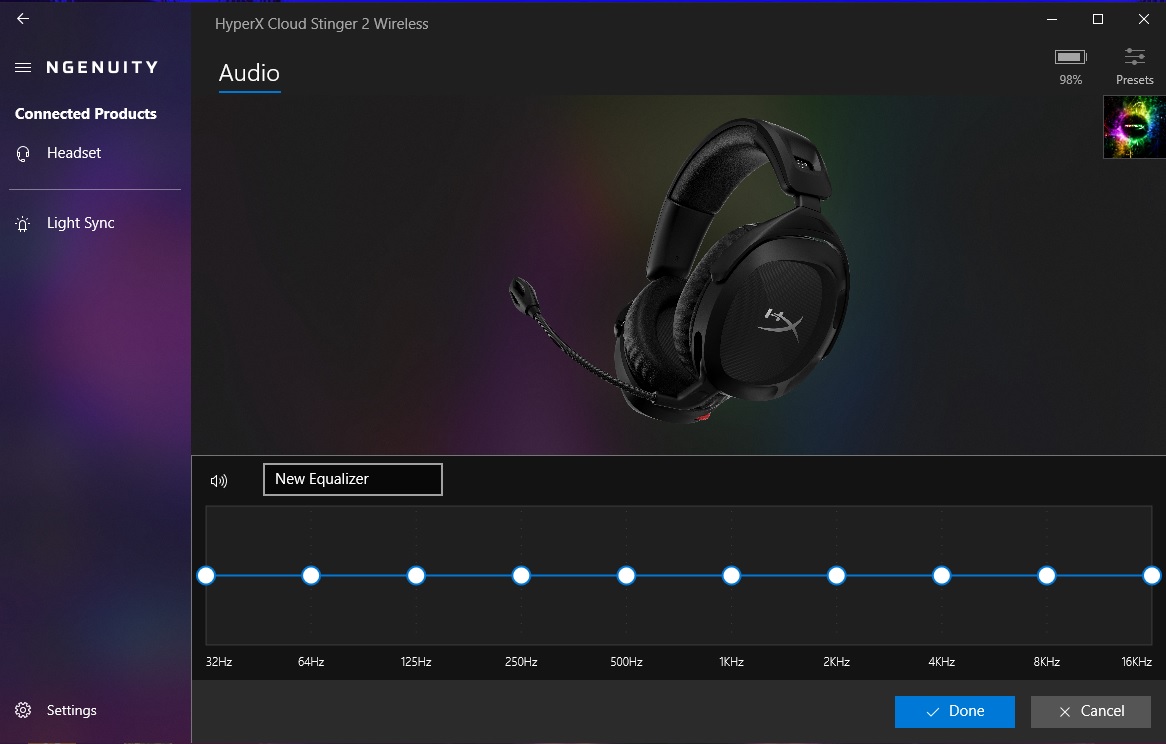Open the NGENUITY hamburger menu
This screenshot has height=744, width=1166.
pos(23,68)
